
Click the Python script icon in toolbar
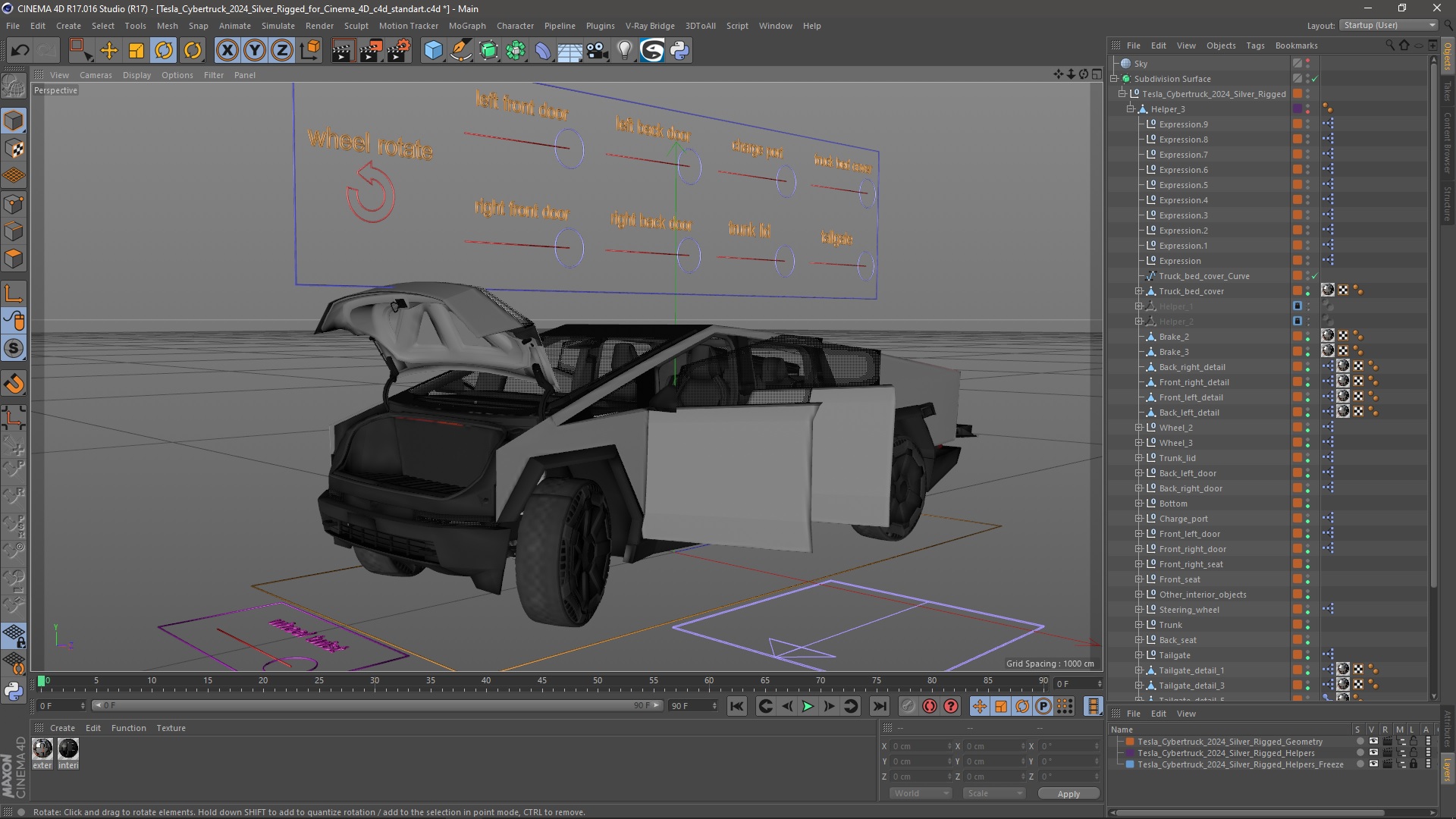pos(679,51)
